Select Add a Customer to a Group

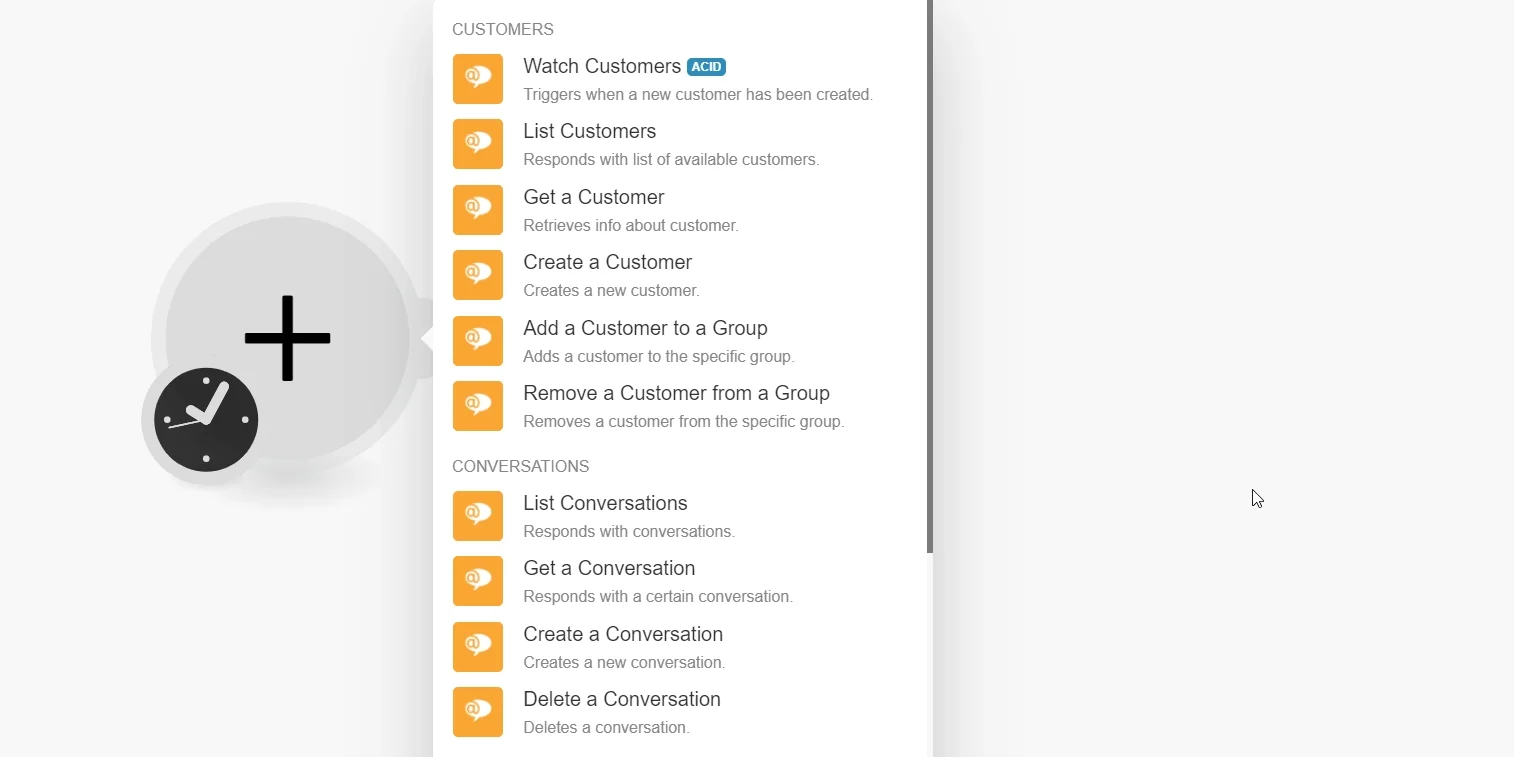coord(682,341)
